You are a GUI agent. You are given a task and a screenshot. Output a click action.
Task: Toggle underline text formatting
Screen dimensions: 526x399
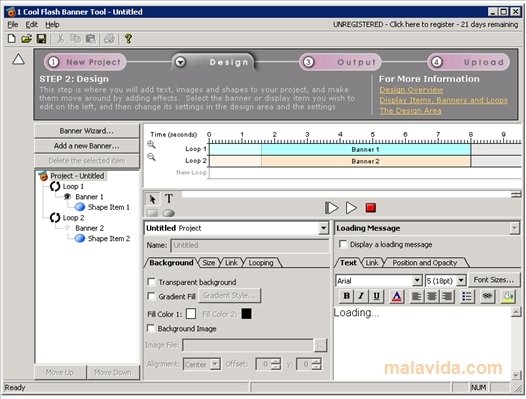[x=376, y=296]
